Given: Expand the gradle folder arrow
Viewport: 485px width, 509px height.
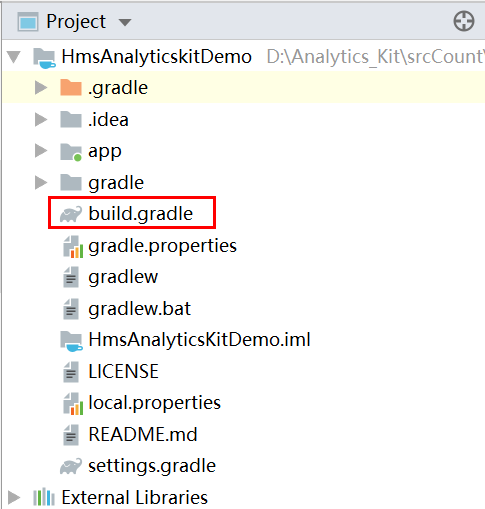Looking at the screenshot, I should [x=41, y=182].
